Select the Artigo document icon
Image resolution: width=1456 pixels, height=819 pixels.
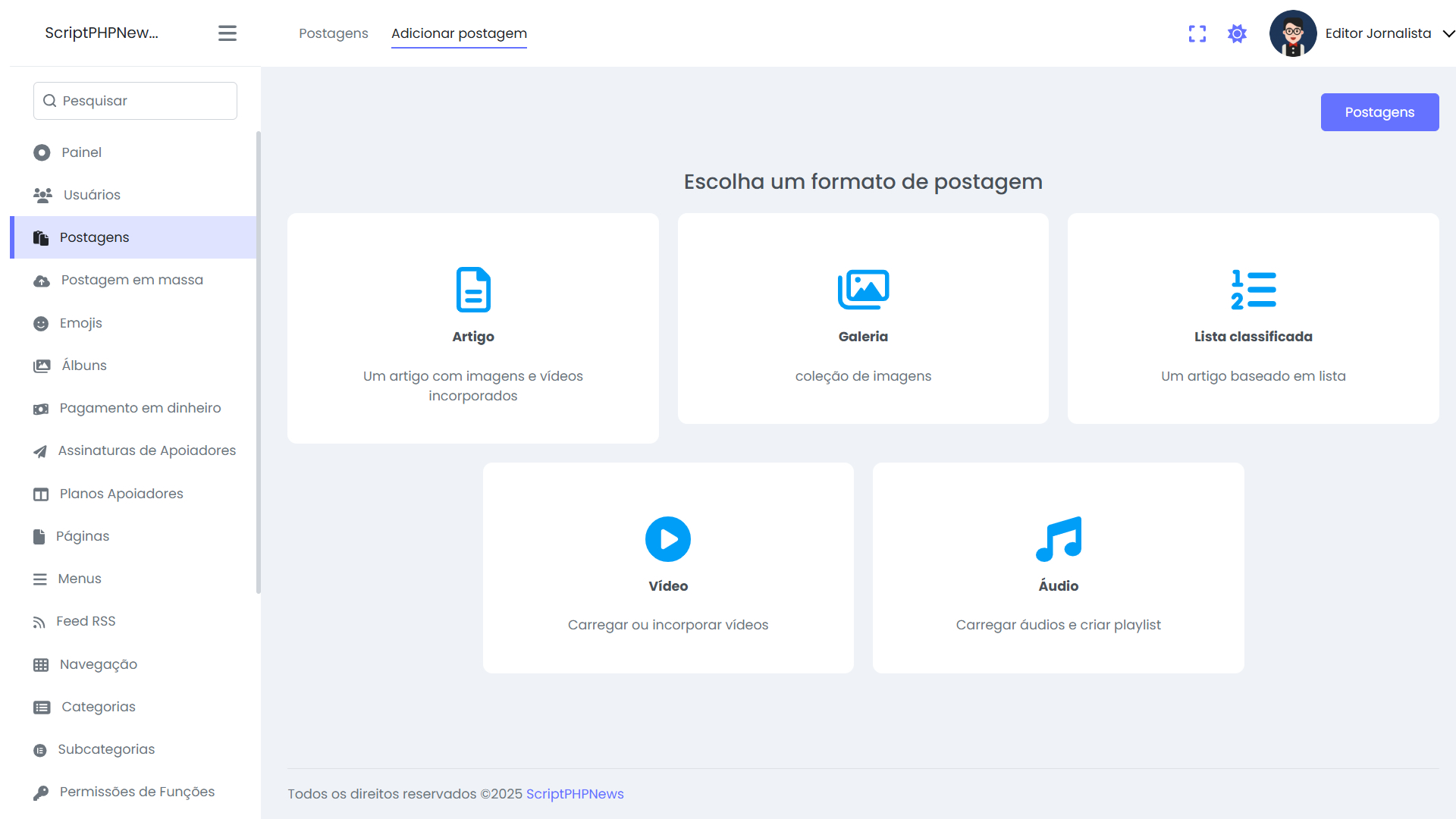[473, 290]
